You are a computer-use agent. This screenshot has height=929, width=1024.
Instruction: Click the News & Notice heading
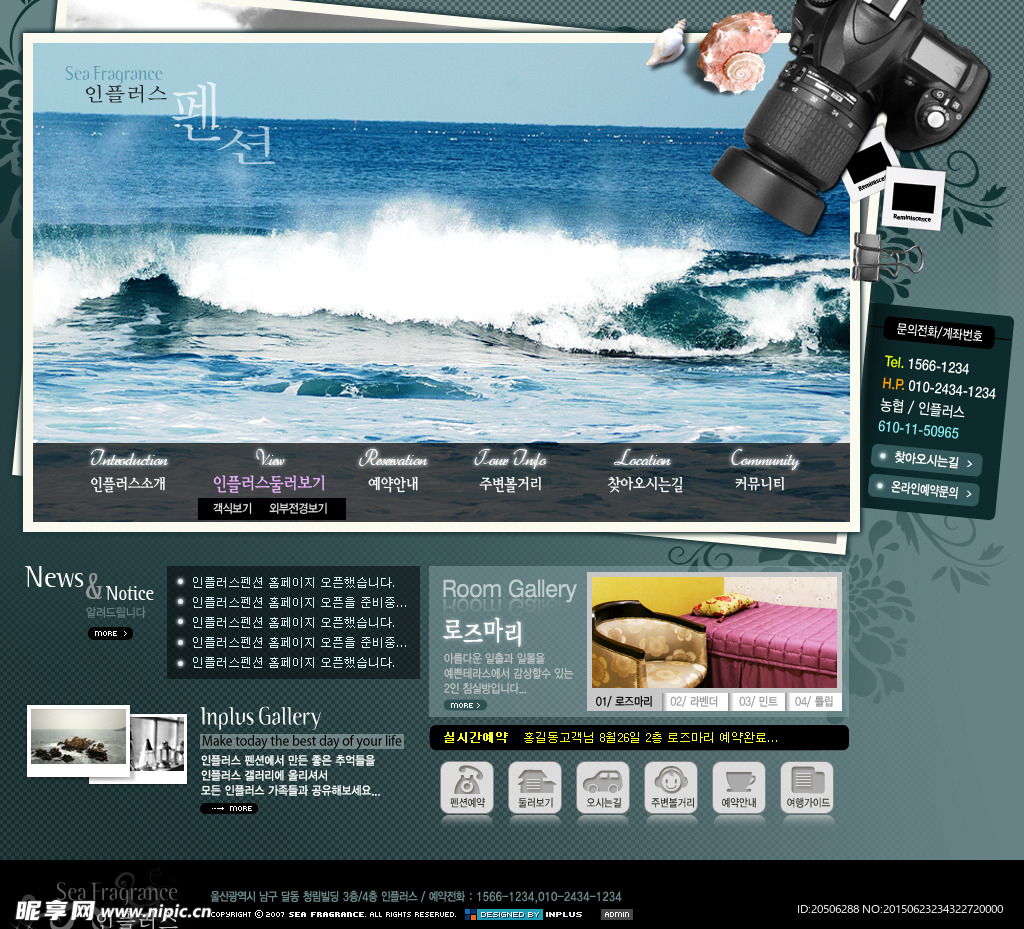(89, 584)
